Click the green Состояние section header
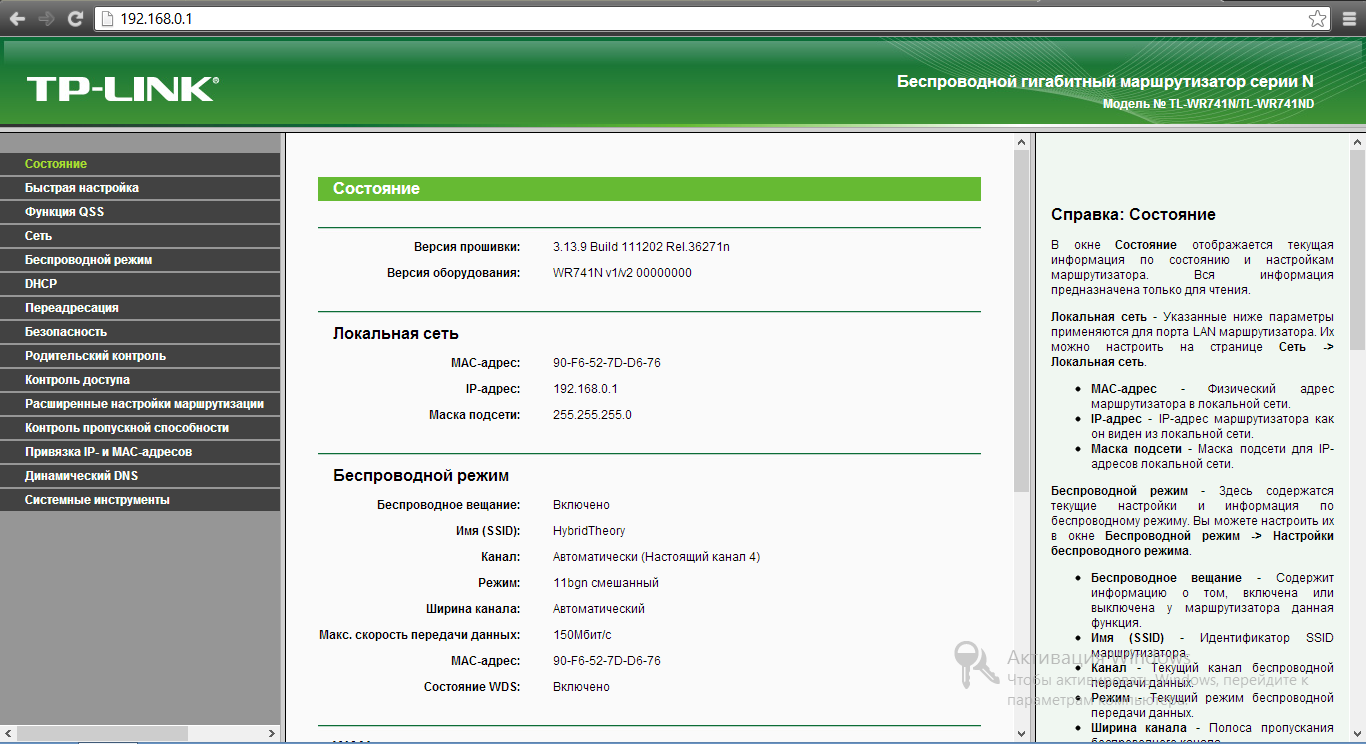This screenshot has width=1366, height=746. (x=649, y=189)
